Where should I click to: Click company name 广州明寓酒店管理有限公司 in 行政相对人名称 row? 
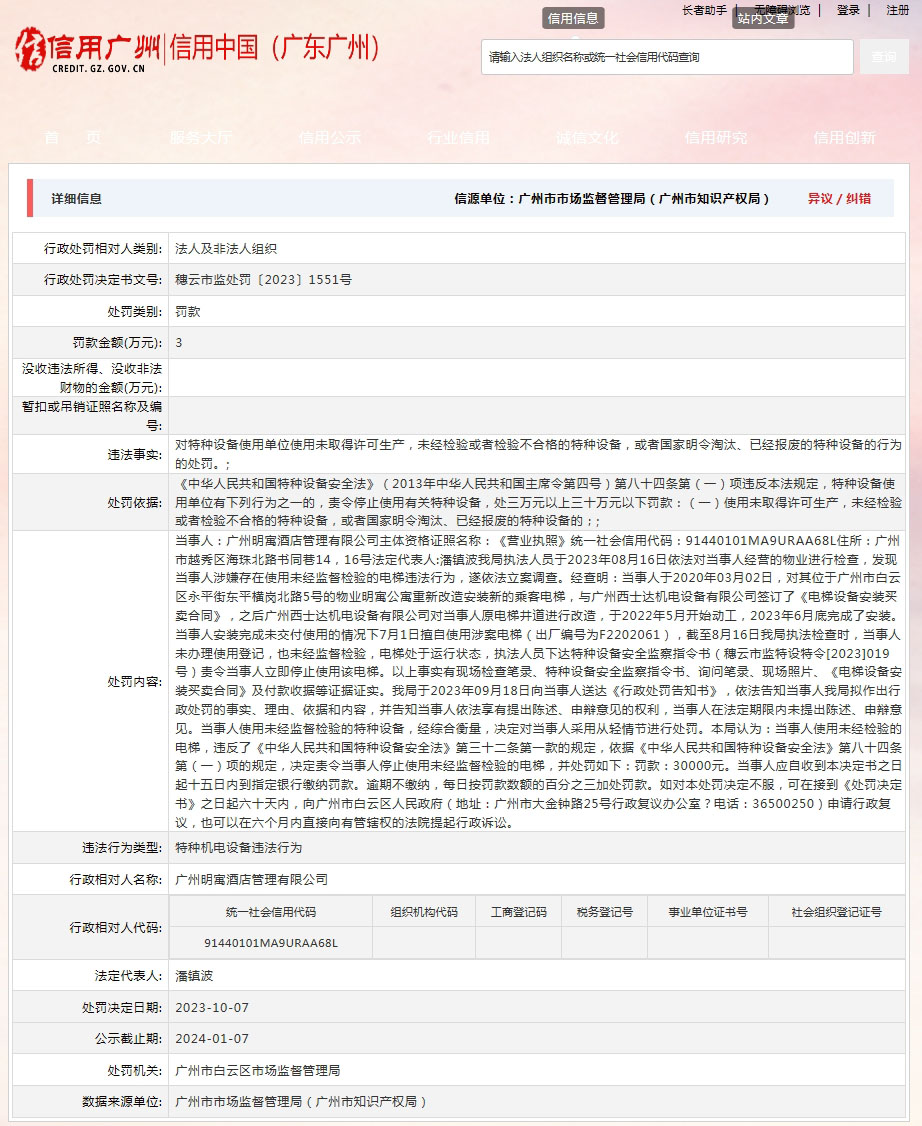point(251,880)
